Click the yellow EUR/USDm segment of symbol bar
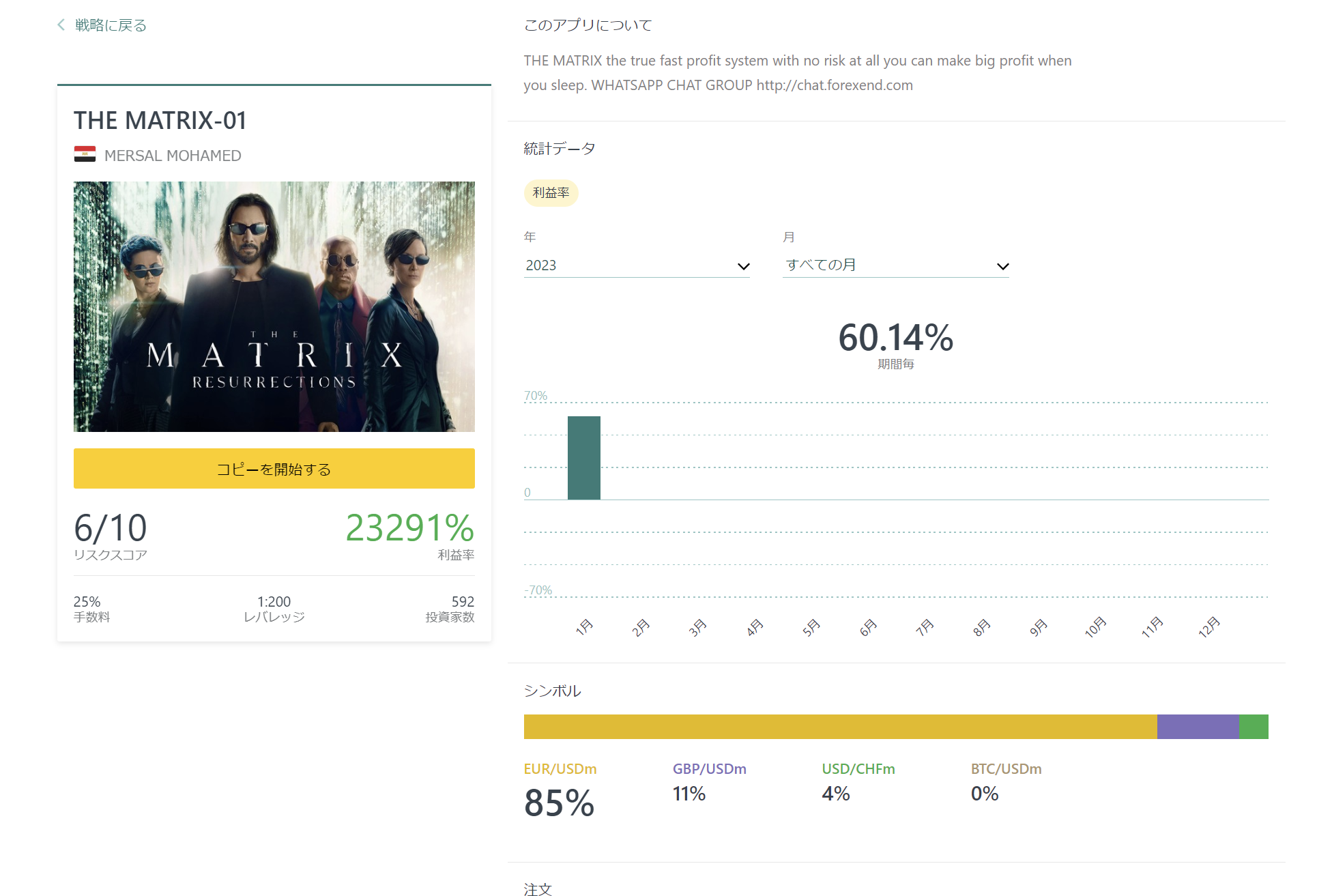Viewport: 1332px width, 896px height. [x=841, y=727]
